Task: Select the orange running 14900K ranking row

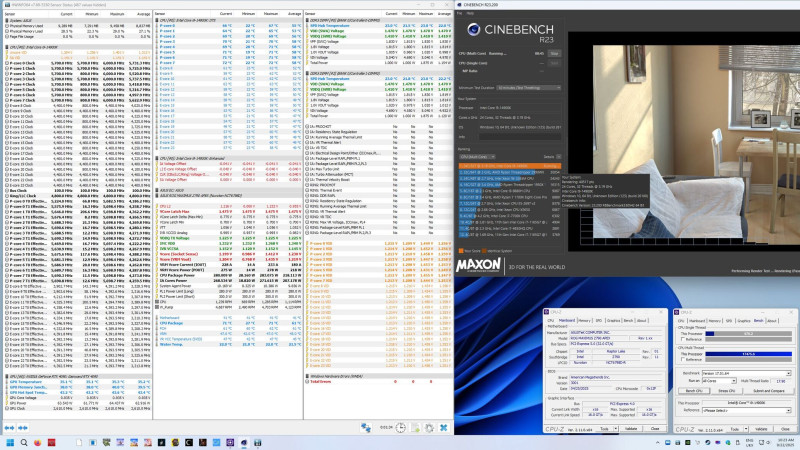Action: [x=510, y=166]
